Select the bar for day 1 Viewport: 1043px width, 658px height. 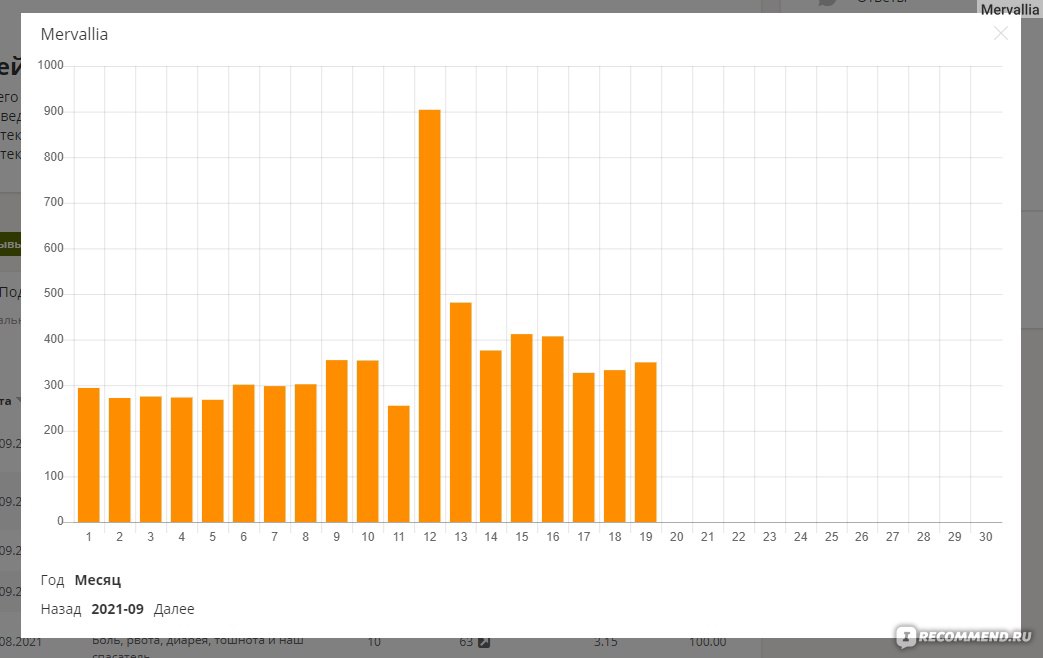coord(88,455)
